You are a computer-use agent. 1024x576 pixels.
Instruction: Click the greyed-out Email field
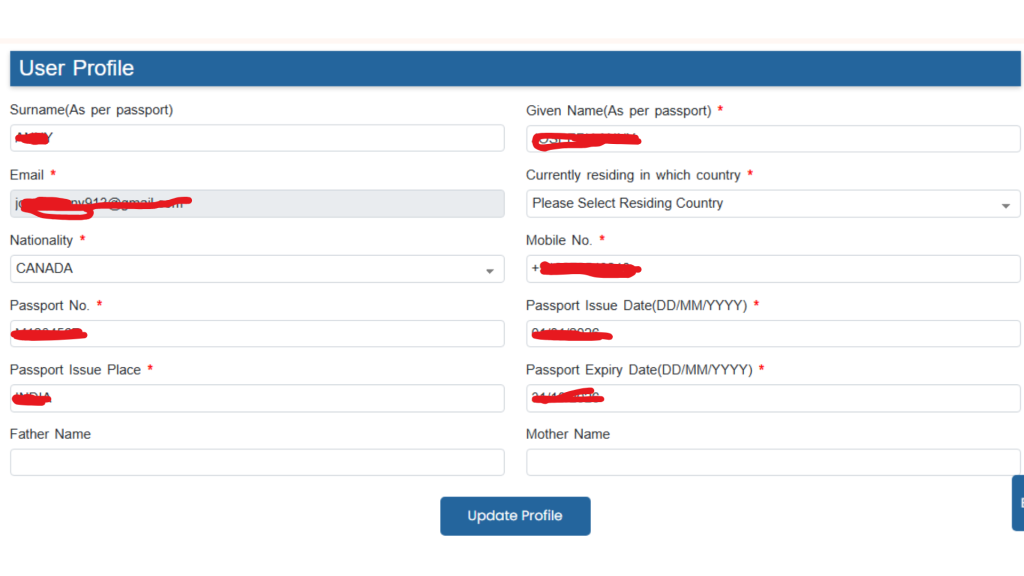257,203
